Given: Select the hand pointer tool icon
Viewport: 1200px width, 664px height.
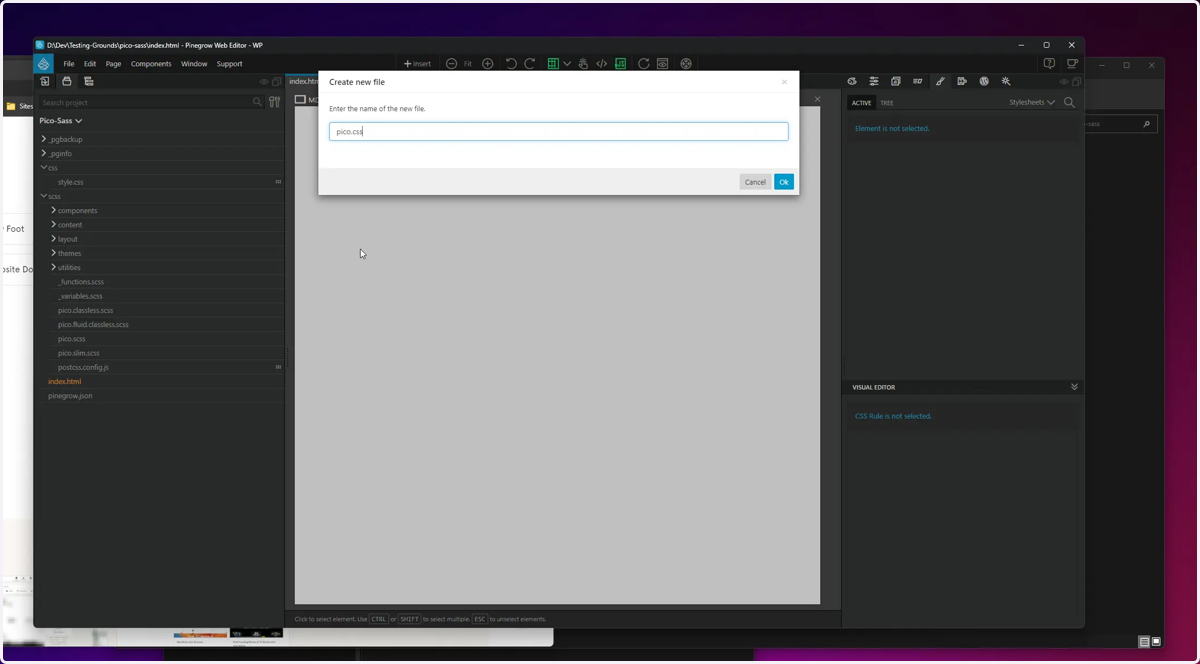Looking at the screenshot, I should click(583, 64).
